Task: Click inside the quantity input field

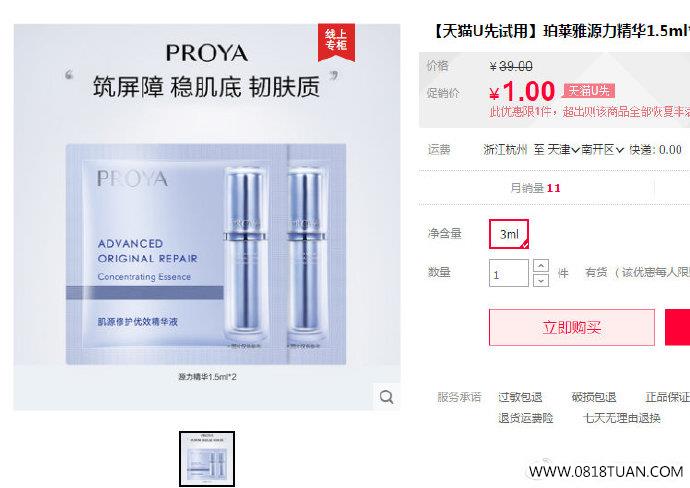Action: point(509,273)
